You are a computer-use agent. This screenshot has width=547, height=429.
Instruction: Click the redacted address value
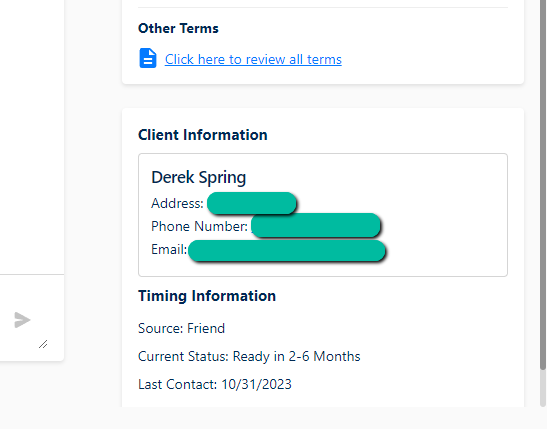point(252,203)
